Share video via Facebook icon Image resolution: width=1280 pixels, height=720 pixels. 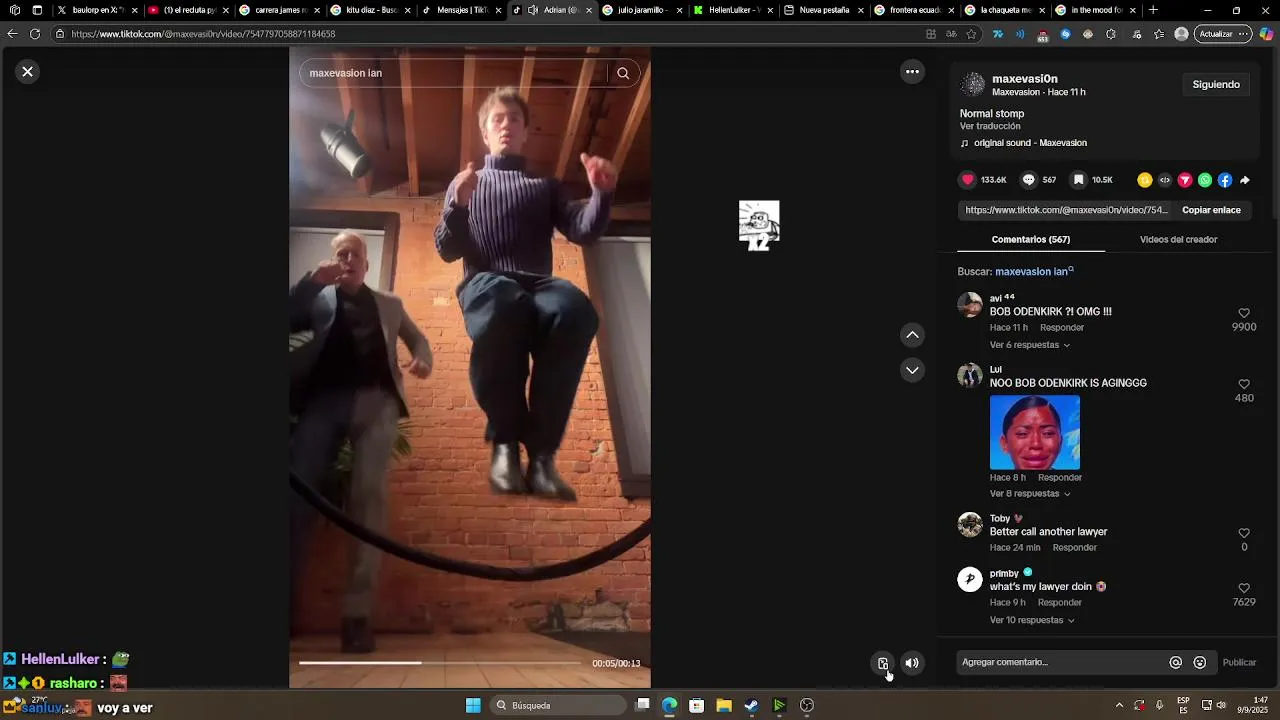[1225, 180]
